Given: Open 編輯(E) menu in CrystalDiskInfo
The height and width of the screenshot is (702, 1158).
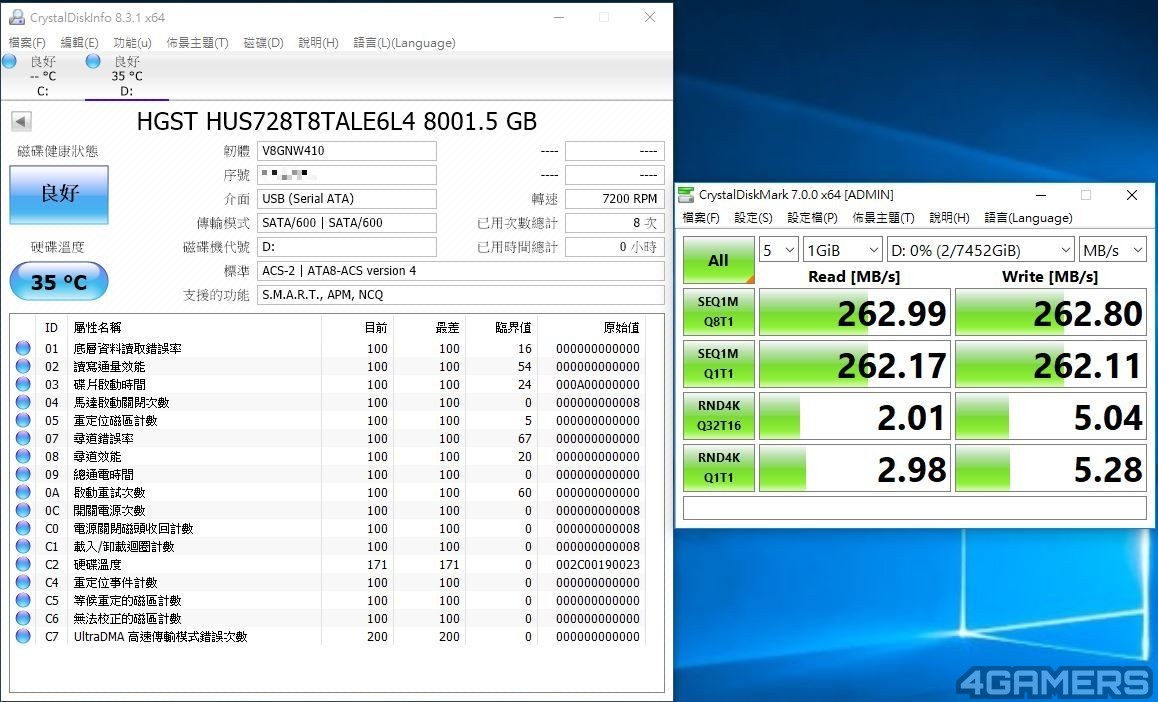Looking at the screenshot, I should (79, 43).
